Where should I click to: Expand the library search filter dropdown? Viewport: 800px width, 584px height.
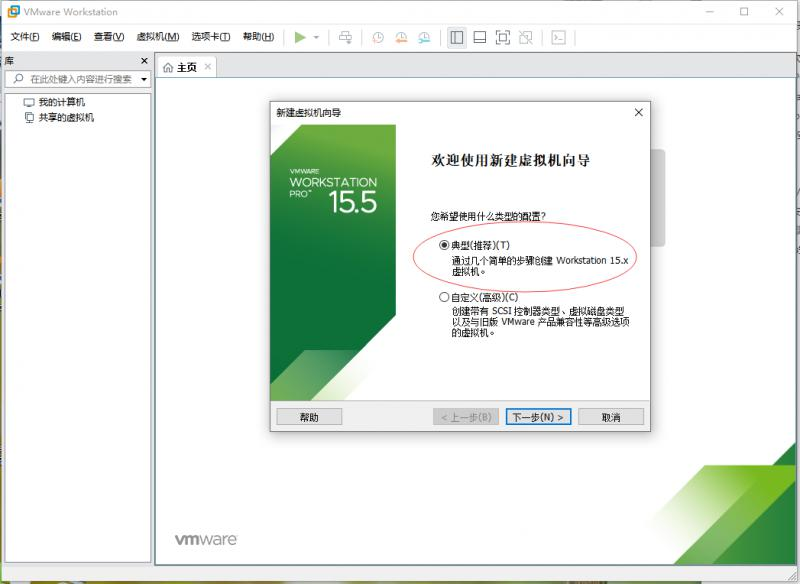click(144, 79)
